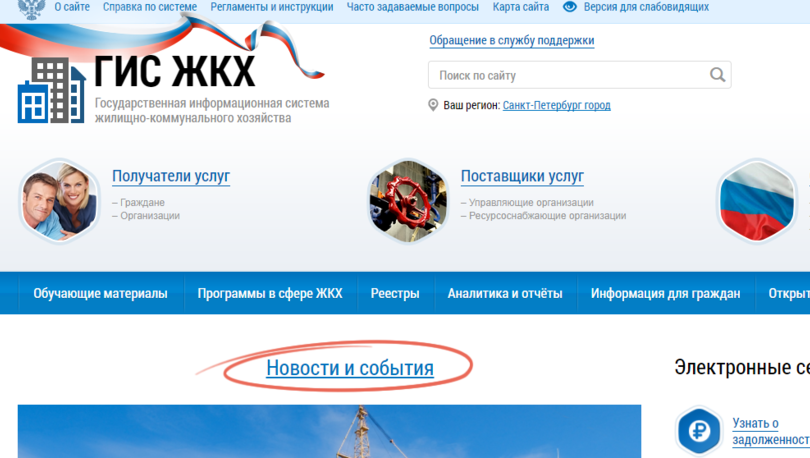Viewport: 810px width, 458px height.
Task: Click the location pin icon near region
Action: [433, 105]
